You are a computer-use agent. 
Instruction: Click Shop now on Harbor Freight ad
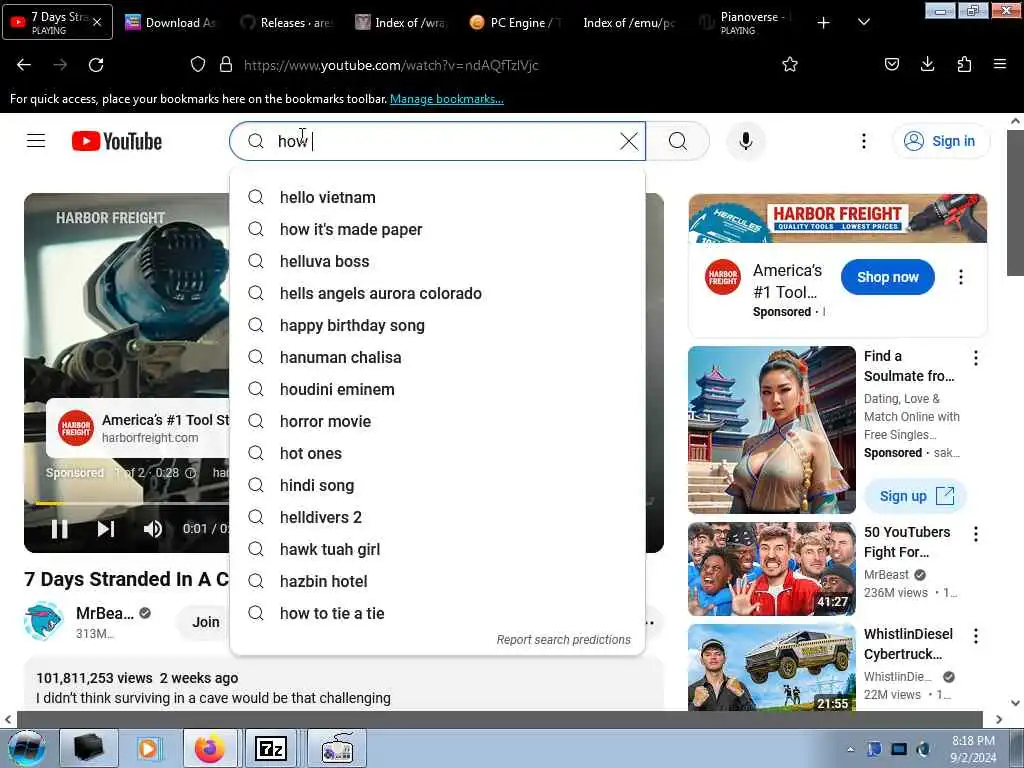[888, 277]
